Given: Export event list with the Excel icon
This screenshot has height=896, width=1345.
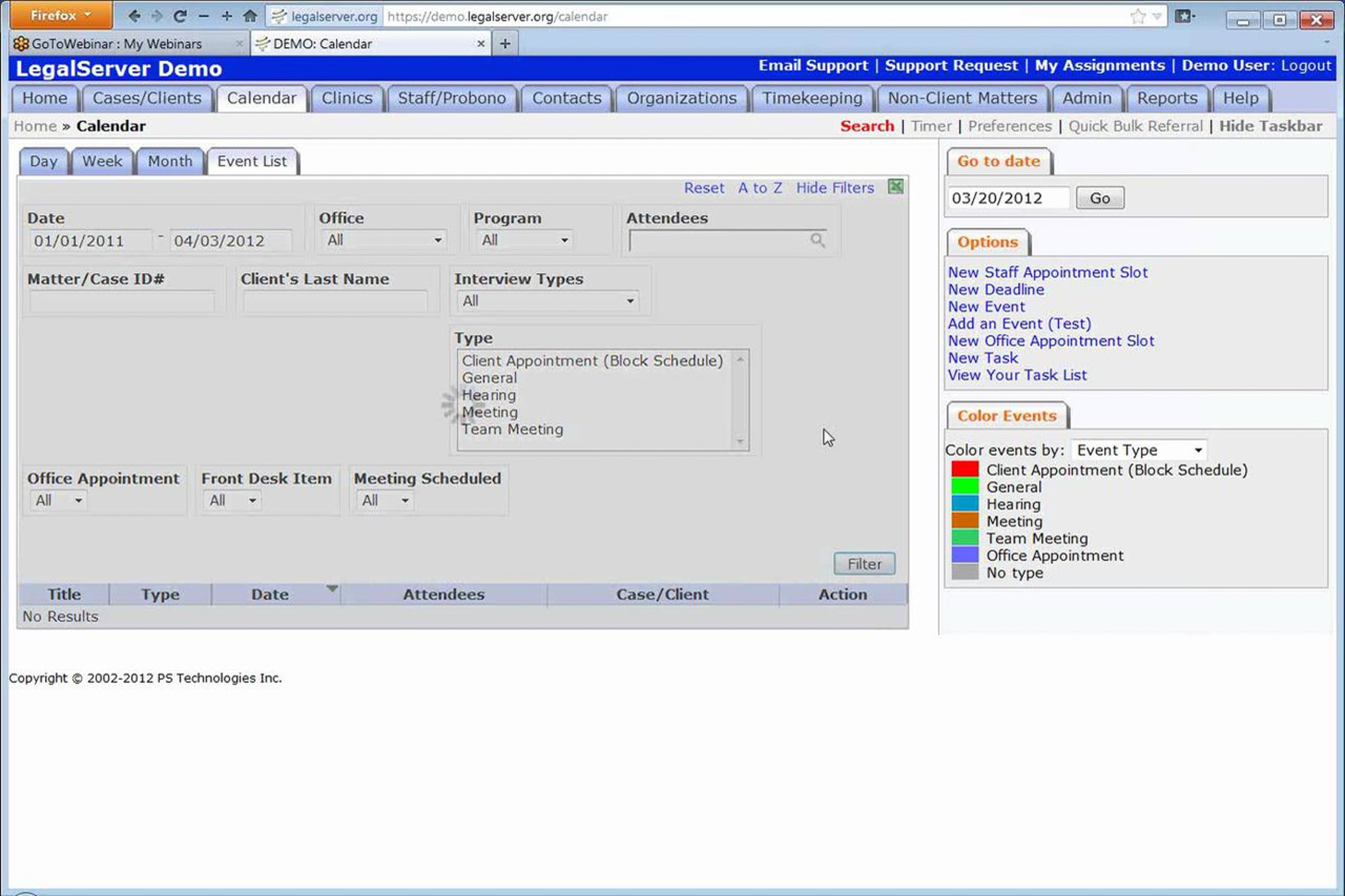Looking at the screenshot, I should coord(896,186).
